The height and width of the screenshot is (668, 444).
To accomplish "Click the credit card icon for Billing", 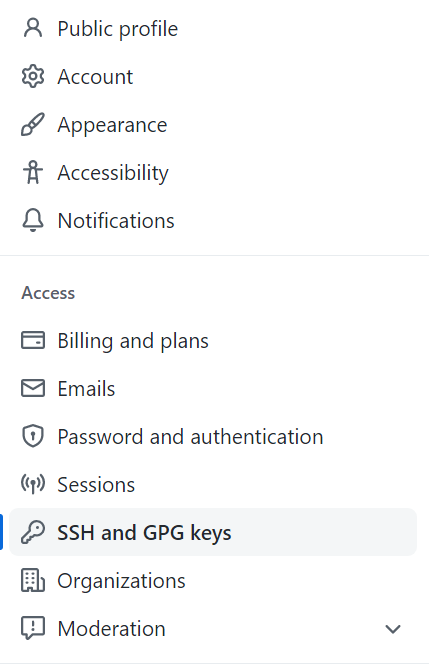I will coord(33,340).
